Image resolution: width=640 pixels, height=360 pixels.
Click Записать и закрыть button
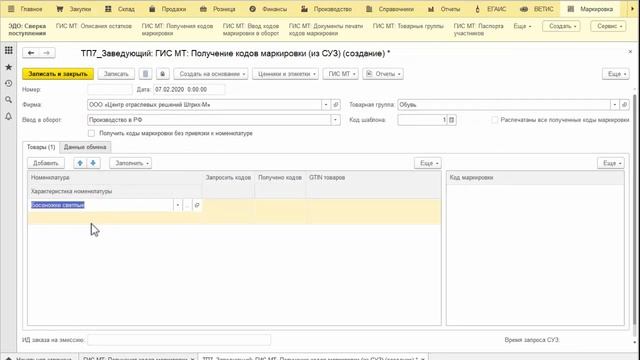click(58, 74)
